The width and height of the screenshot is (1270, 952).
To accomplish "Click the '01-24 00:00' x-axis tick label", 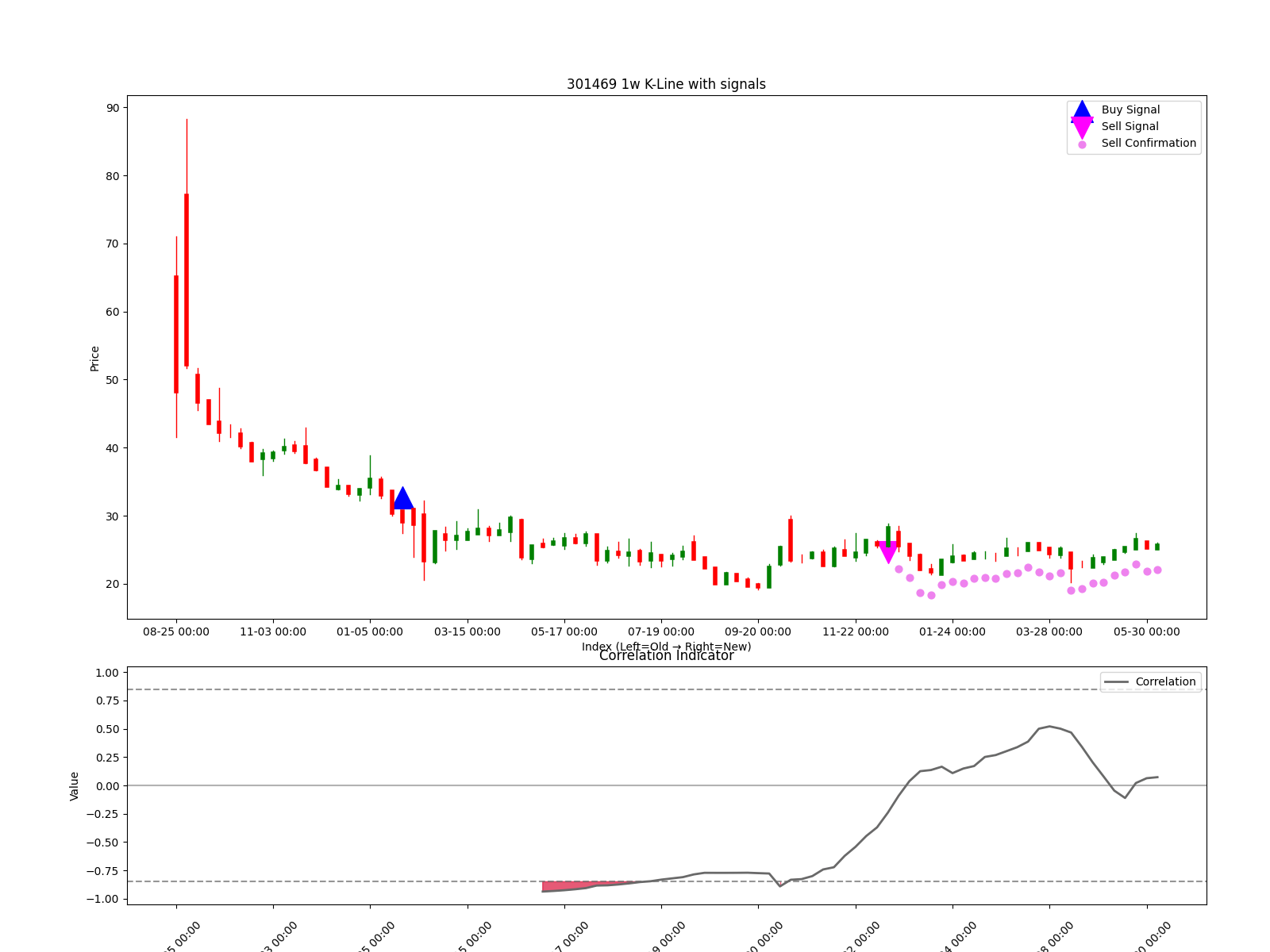I will [x=952, y=631].
